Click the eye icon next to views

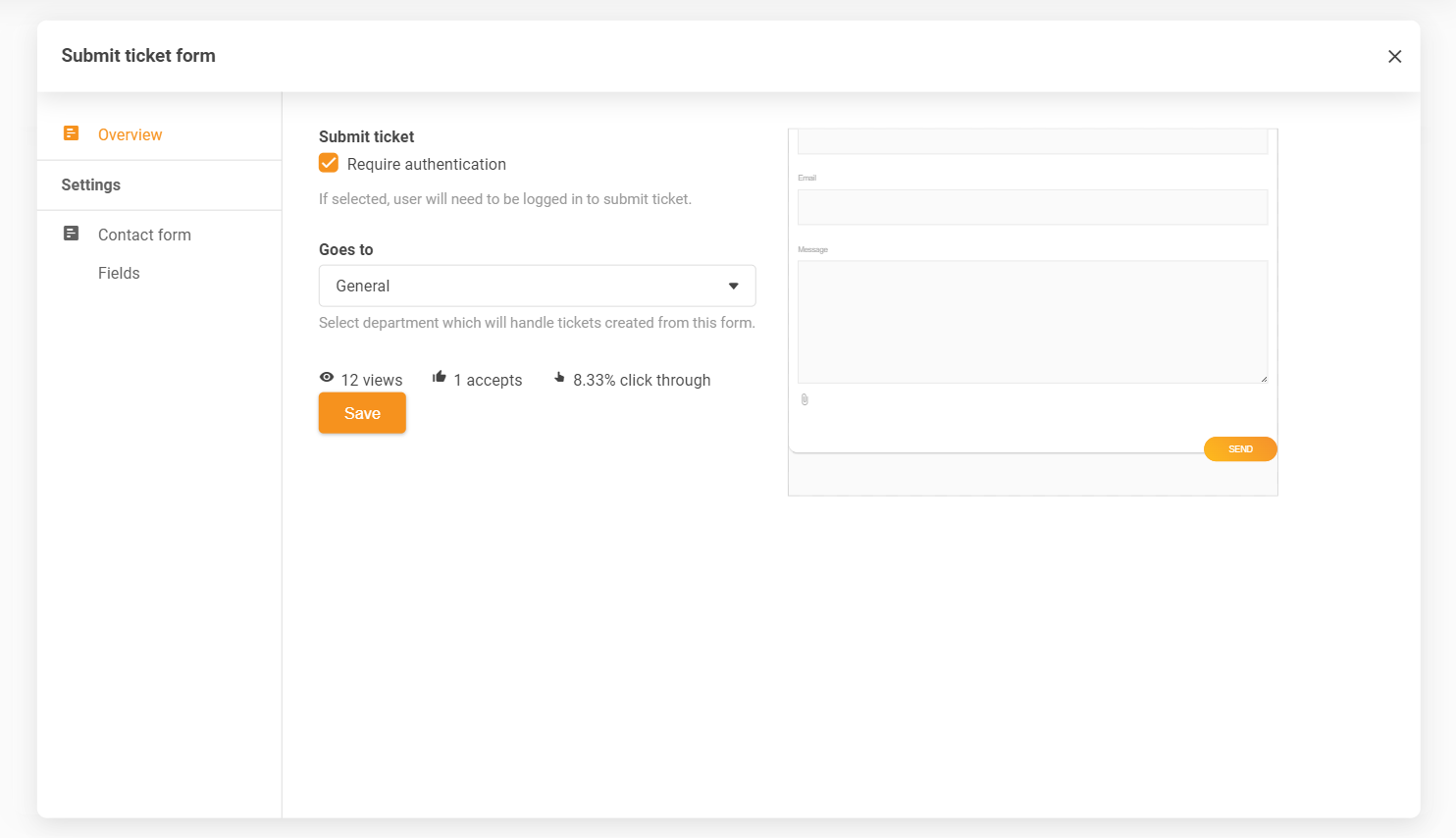pos(327,378)
